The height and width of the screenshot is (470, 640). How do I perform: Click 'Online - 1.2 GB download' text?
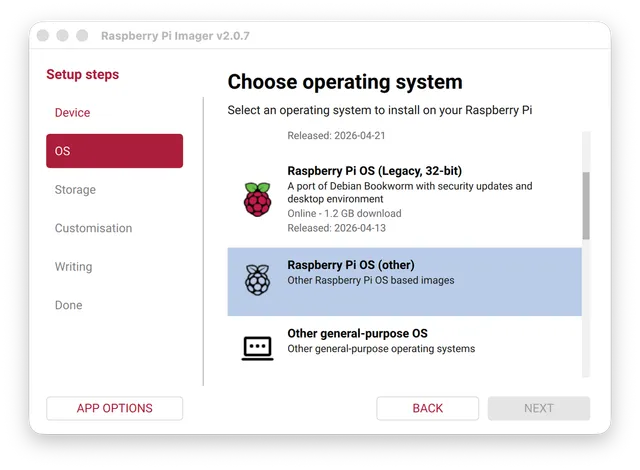tap(344, 213)
